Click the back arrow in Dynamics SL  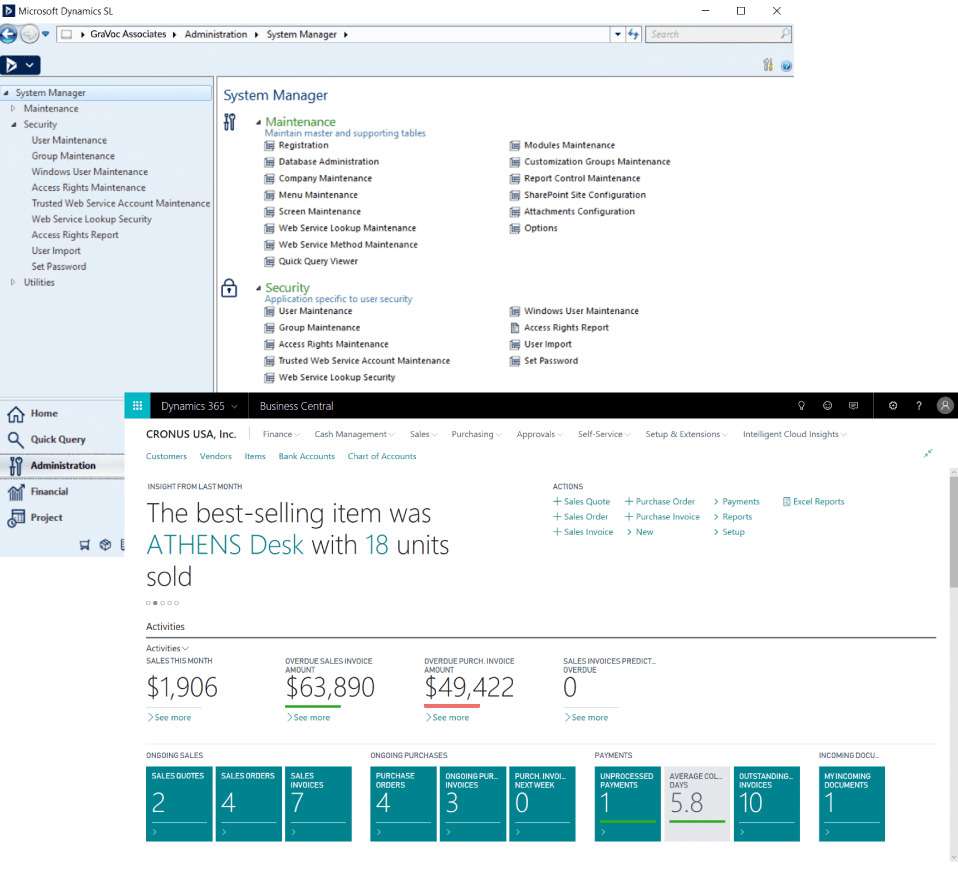8,34
